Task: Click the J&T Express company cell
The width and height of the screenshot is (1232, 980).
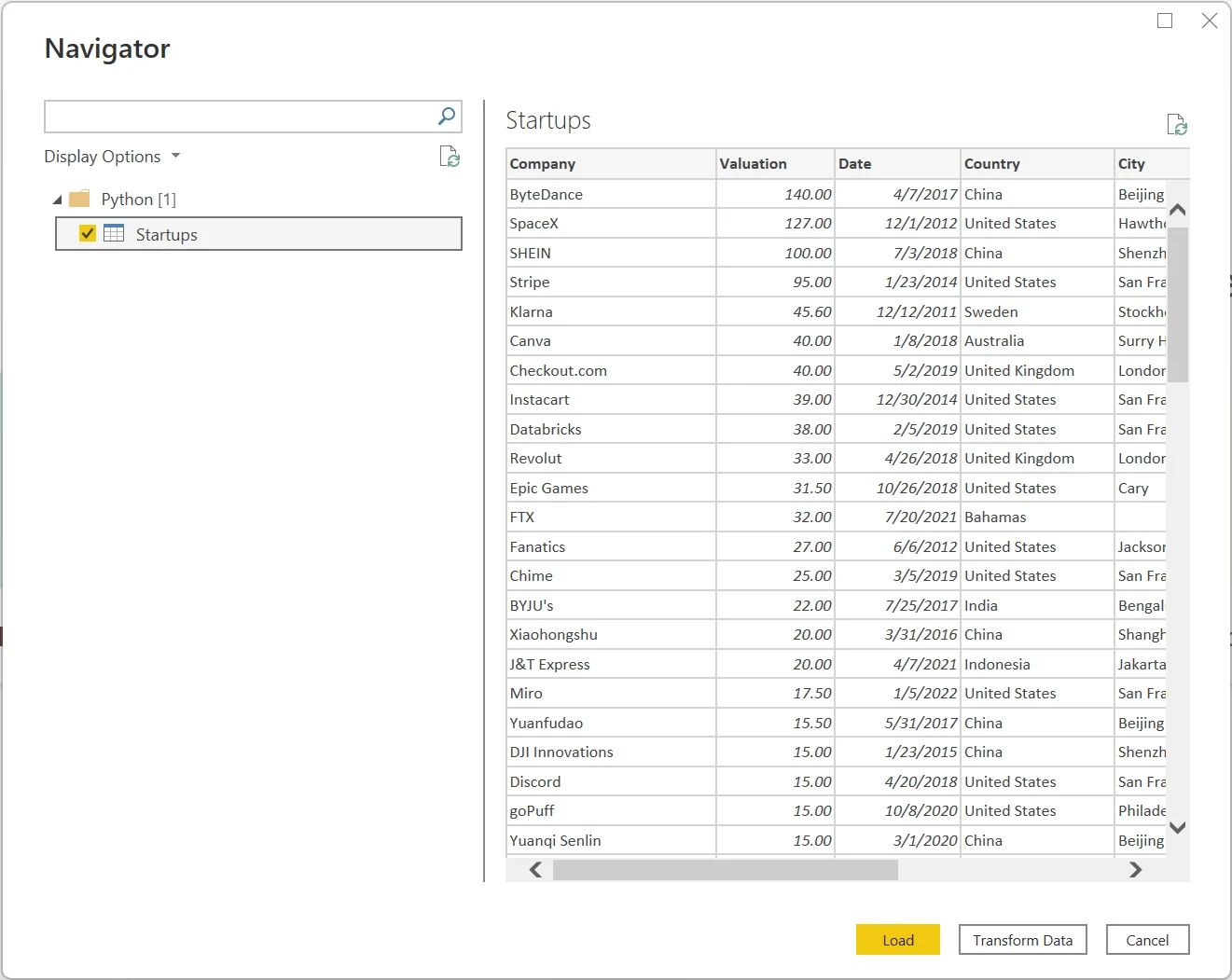Action: coord(611,664)
